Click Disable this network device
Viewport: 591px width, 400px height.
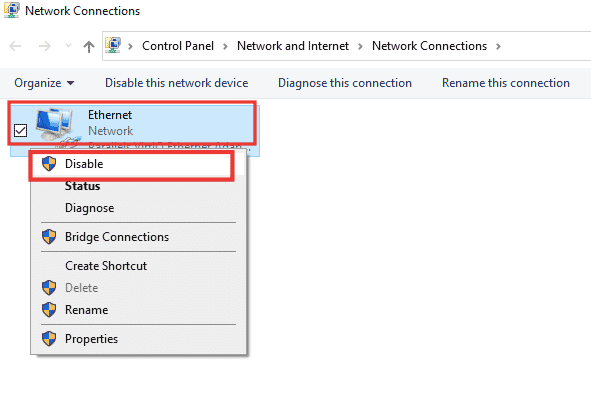point(176,83)
